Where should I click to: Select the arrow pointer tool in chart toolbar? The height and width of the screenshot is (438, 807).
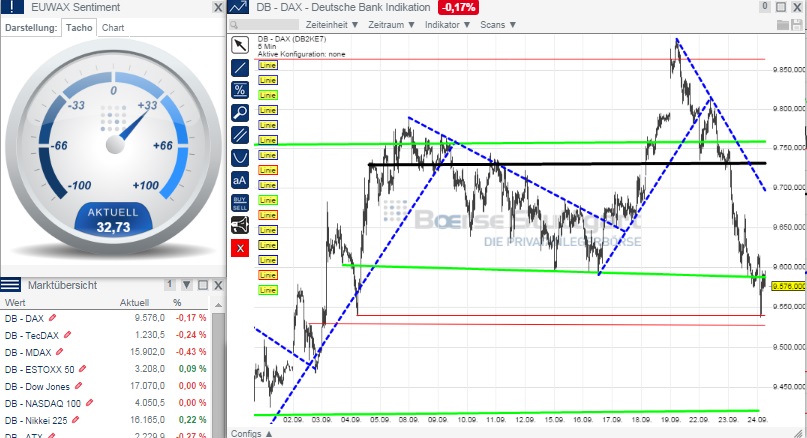(240, 45)
